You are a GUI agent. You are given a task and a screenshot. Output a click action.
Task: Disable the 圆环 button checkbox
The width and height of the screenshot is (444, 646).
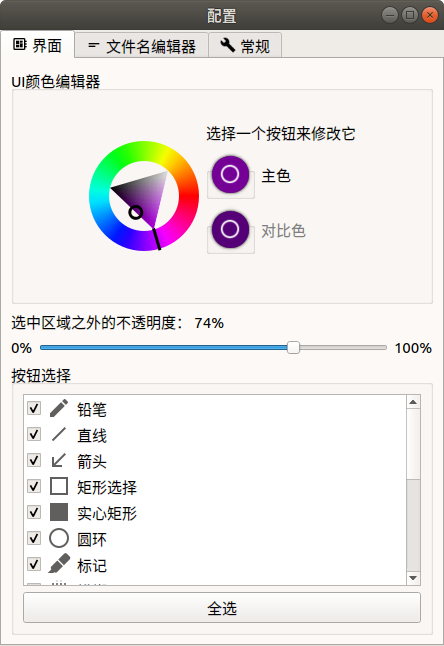tap(34, 538)
